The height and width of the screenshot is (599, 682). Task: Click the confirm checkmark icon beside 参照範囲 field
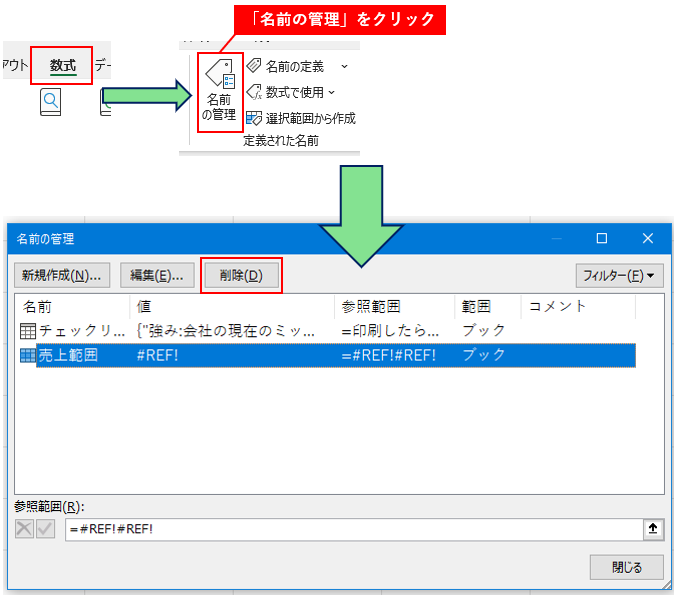pyautogui.click(x=46, y=530)
